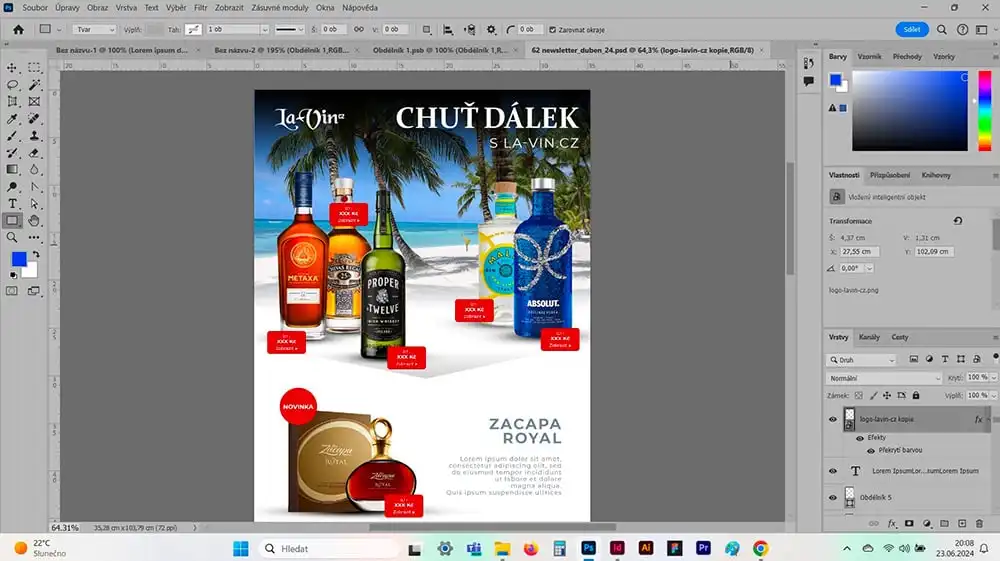Reset the transformation in Properties panel
The image size is (1000, 561).
pyautogui.click(x=958, y=221)
